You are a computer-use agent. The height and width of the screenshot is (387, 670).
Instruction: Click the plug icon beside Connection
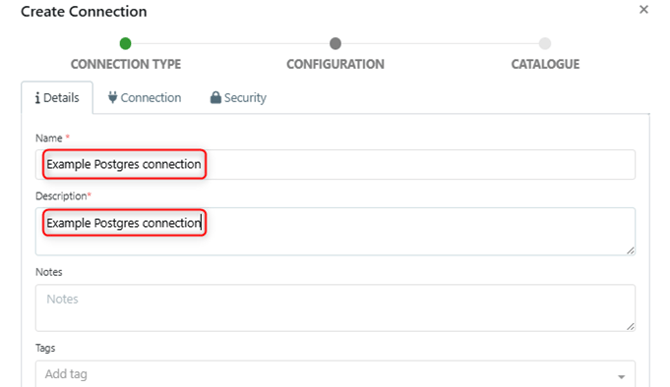112,97
